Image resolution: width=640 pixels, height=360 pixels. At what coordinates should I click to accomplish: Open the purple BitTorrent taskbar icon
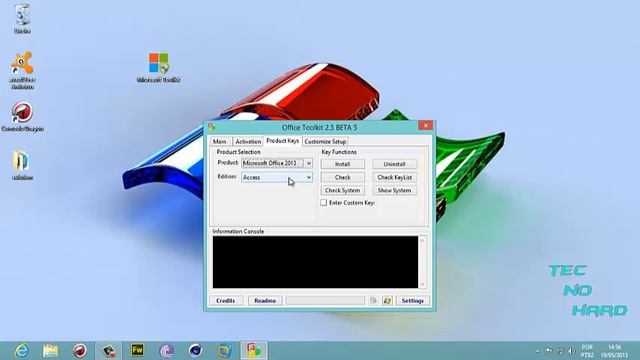coord(167,351)
